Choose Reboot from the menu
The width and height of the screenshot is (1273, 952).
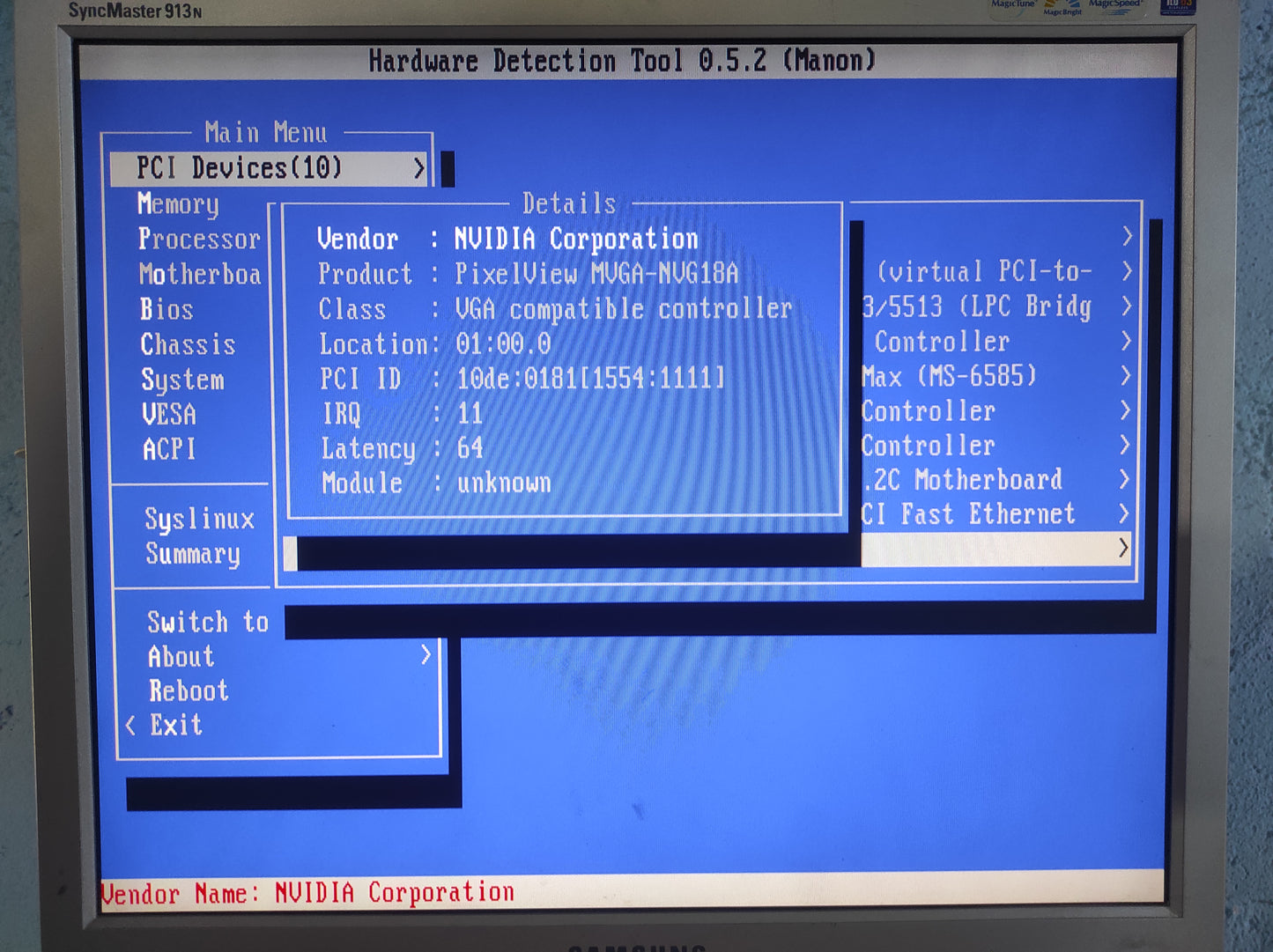(188, 690)
